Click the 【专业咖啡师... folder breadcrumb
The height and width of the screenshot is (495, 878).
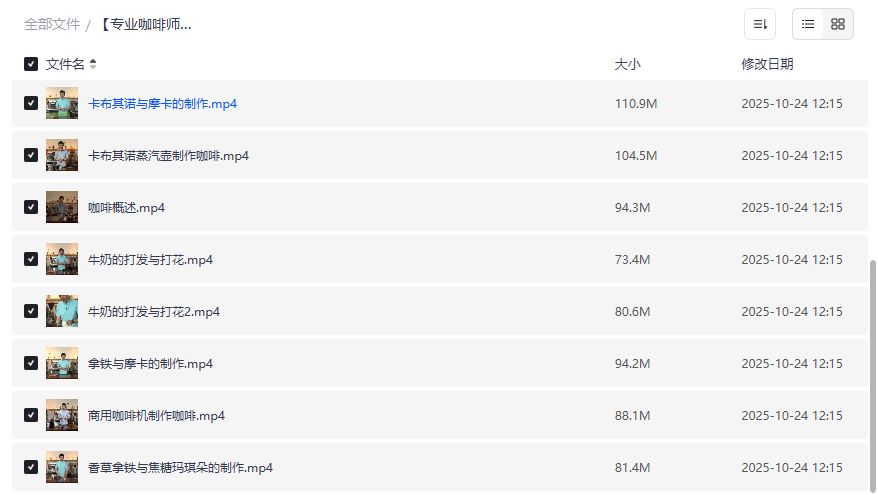pyautogui.click(x=145, y=24)
